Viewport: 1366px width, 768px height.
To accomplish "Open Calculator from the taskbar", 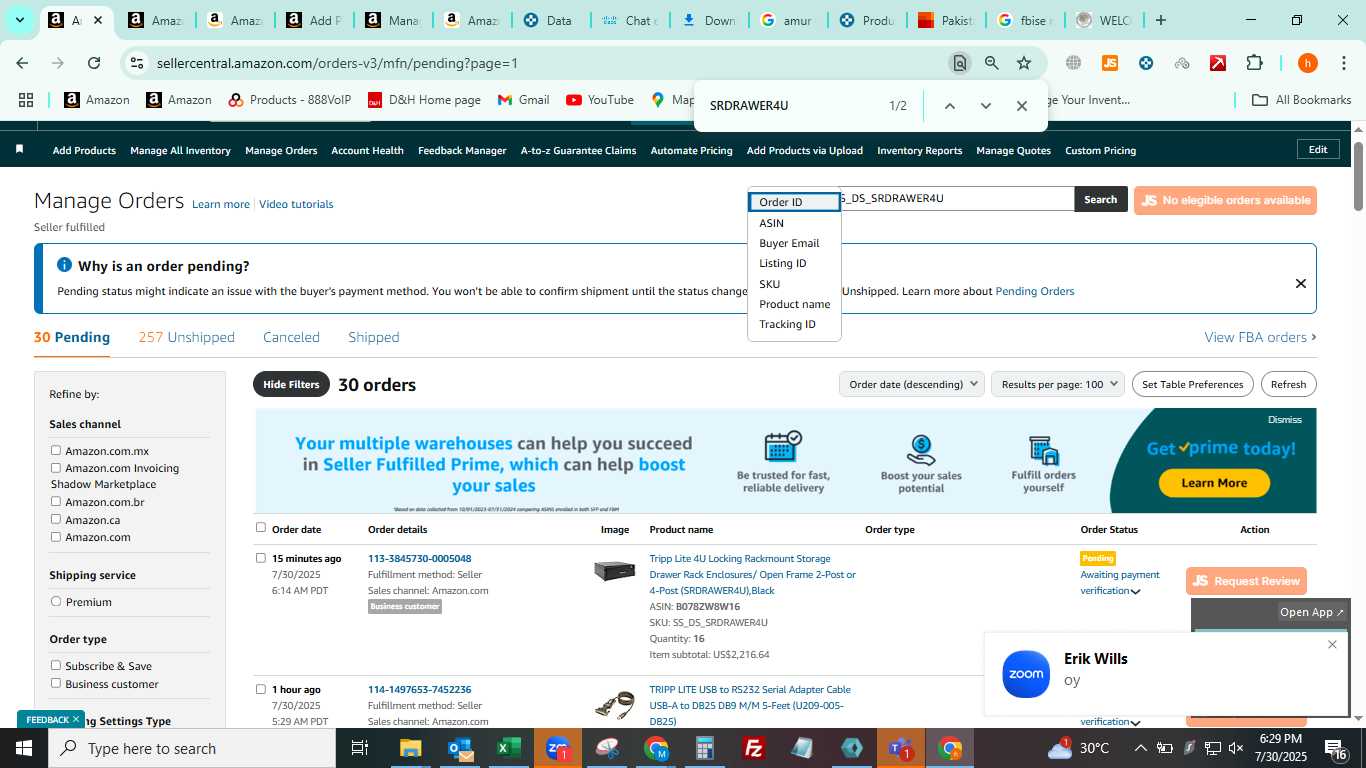I will click(x=705, y=748).
